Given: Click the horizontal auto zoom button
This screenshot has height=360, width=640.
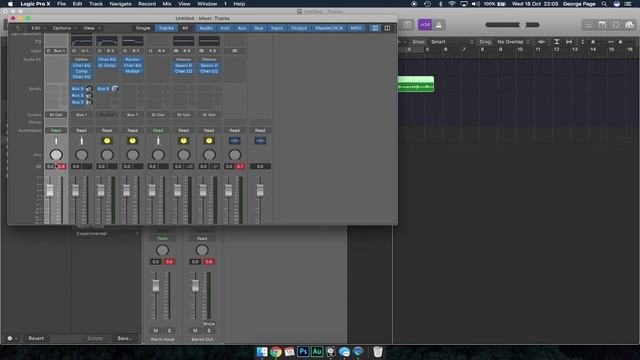Looking at the screenshot, I should coord(569,42).
